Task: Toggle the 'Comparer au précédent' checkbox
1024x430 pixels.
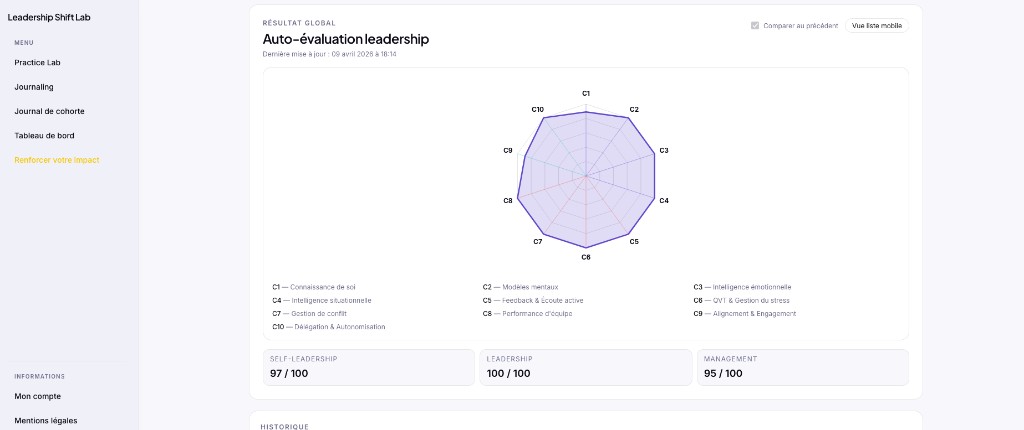Action: [x=755, y=25]
